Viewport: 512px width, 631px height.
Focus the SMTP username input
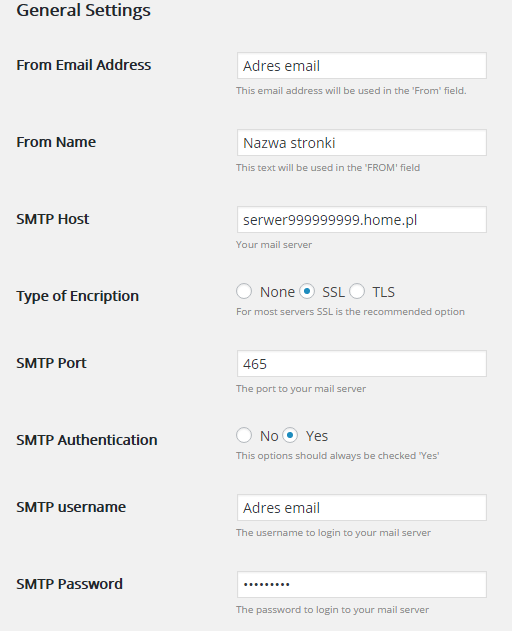click(x=362, y=507)
